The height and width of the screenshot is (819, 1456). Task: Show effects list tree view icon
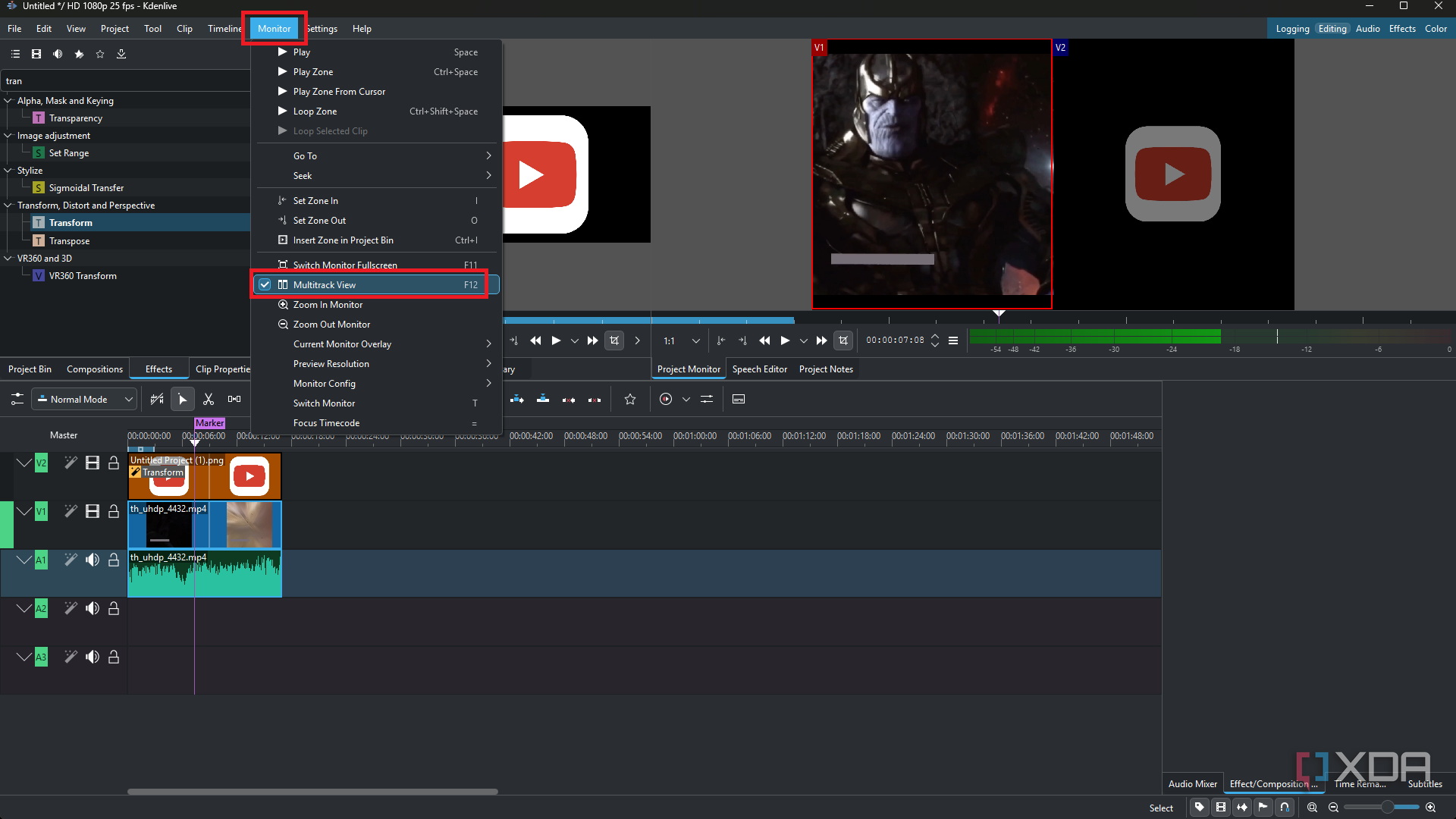tap(15, 54)
